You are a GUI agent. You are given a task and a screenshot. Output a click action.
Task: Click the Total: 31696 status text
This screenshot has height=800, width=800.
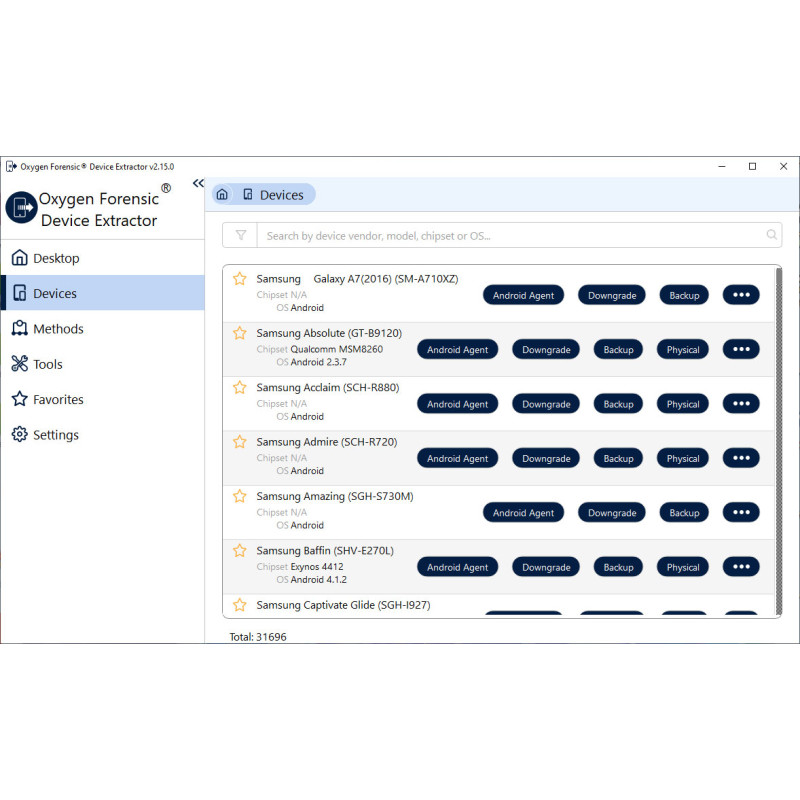(258, 637)
